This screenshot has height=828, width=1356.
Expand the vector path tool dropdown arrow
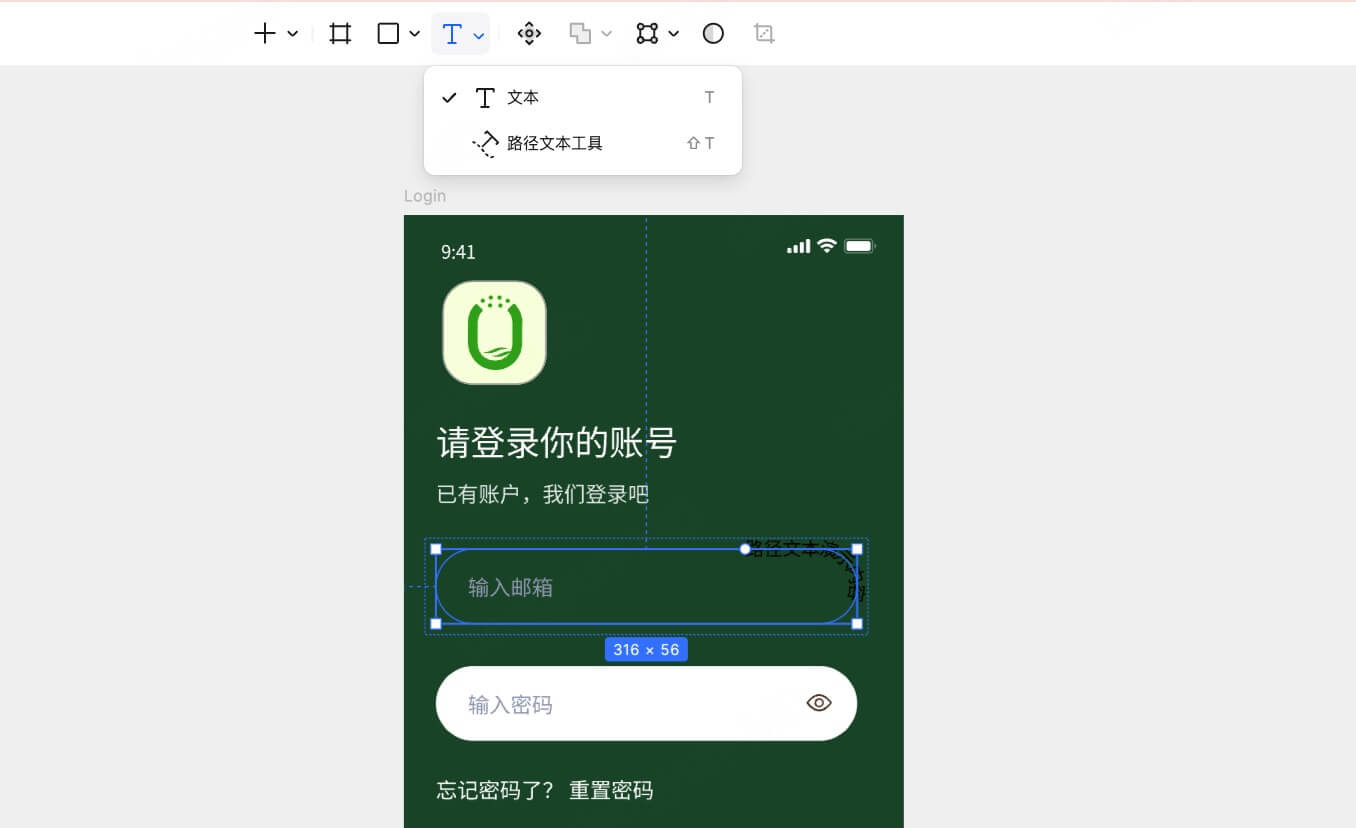click(x=674, y=34)
